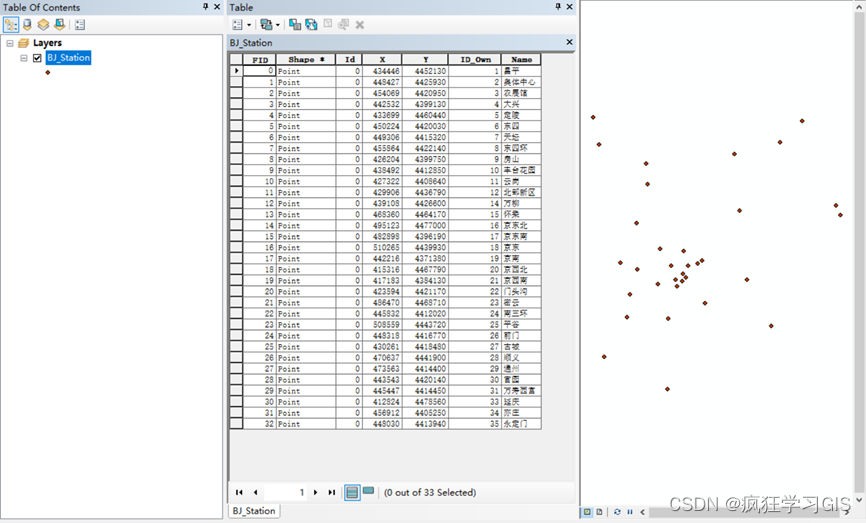
Task: Click the Id column header
Action: [350, 60]
